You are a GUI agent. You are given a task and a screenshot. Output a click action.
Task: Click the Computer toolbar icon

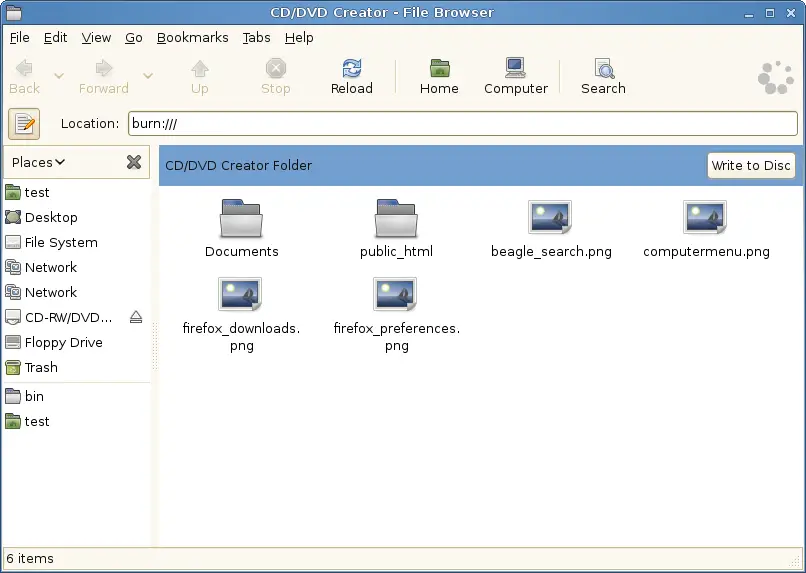pos(515,76)
